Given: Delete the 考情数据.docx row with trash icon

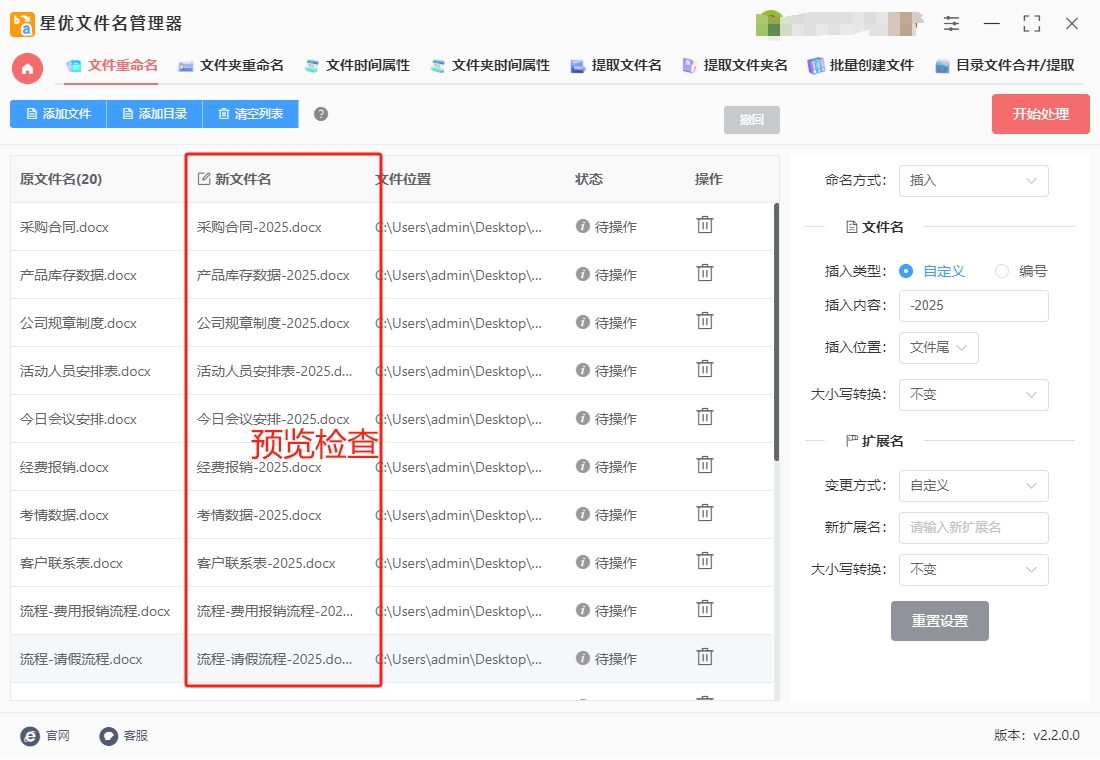Looking at the screenshot, I should coord(704,513).
